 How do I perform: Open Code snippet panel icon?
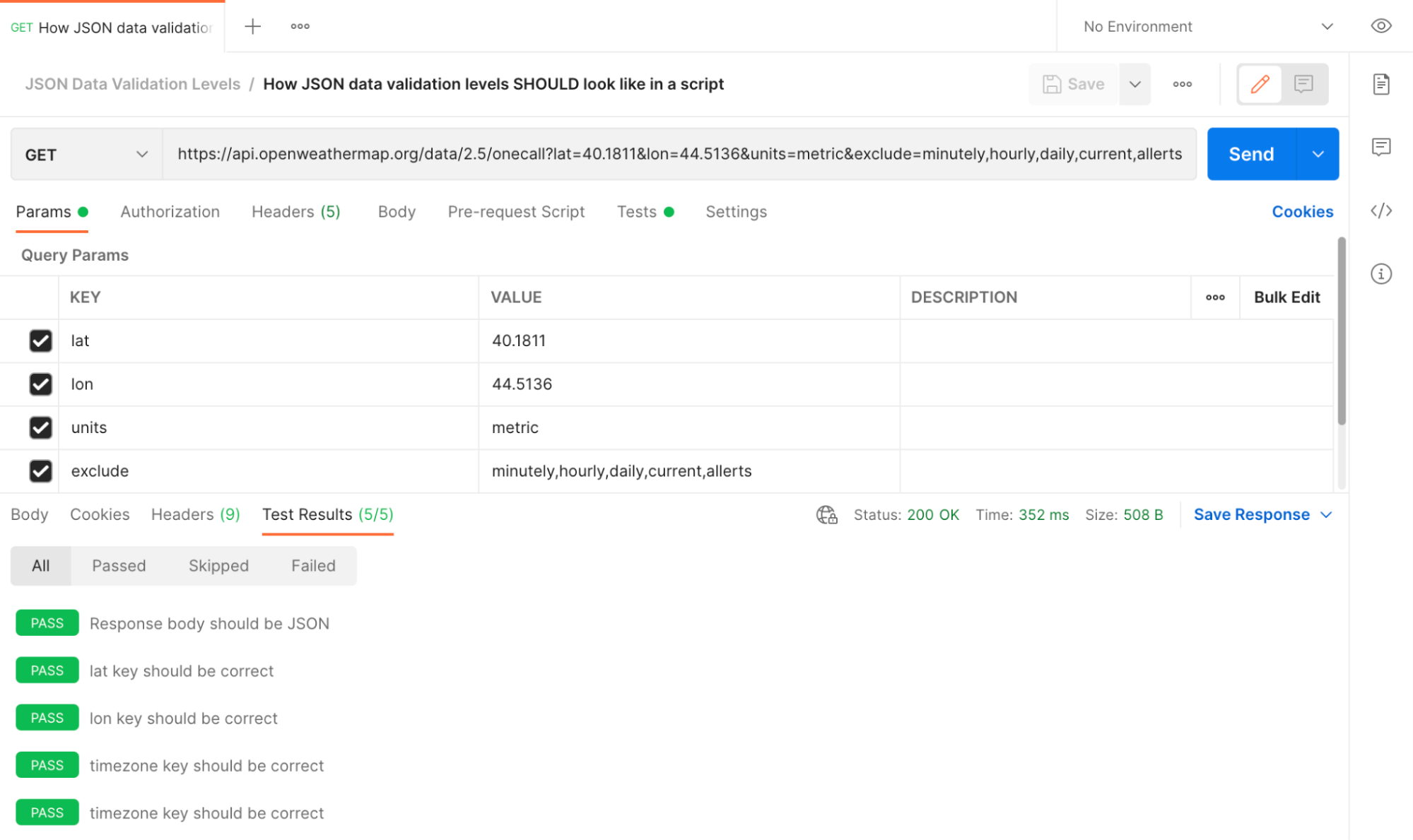click(x=1380, y=211)
